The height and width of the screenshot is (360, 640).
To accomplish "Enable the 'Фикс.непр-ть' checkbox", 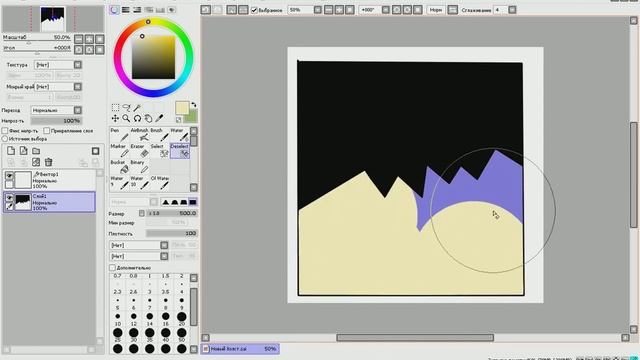I will (5, 131).
